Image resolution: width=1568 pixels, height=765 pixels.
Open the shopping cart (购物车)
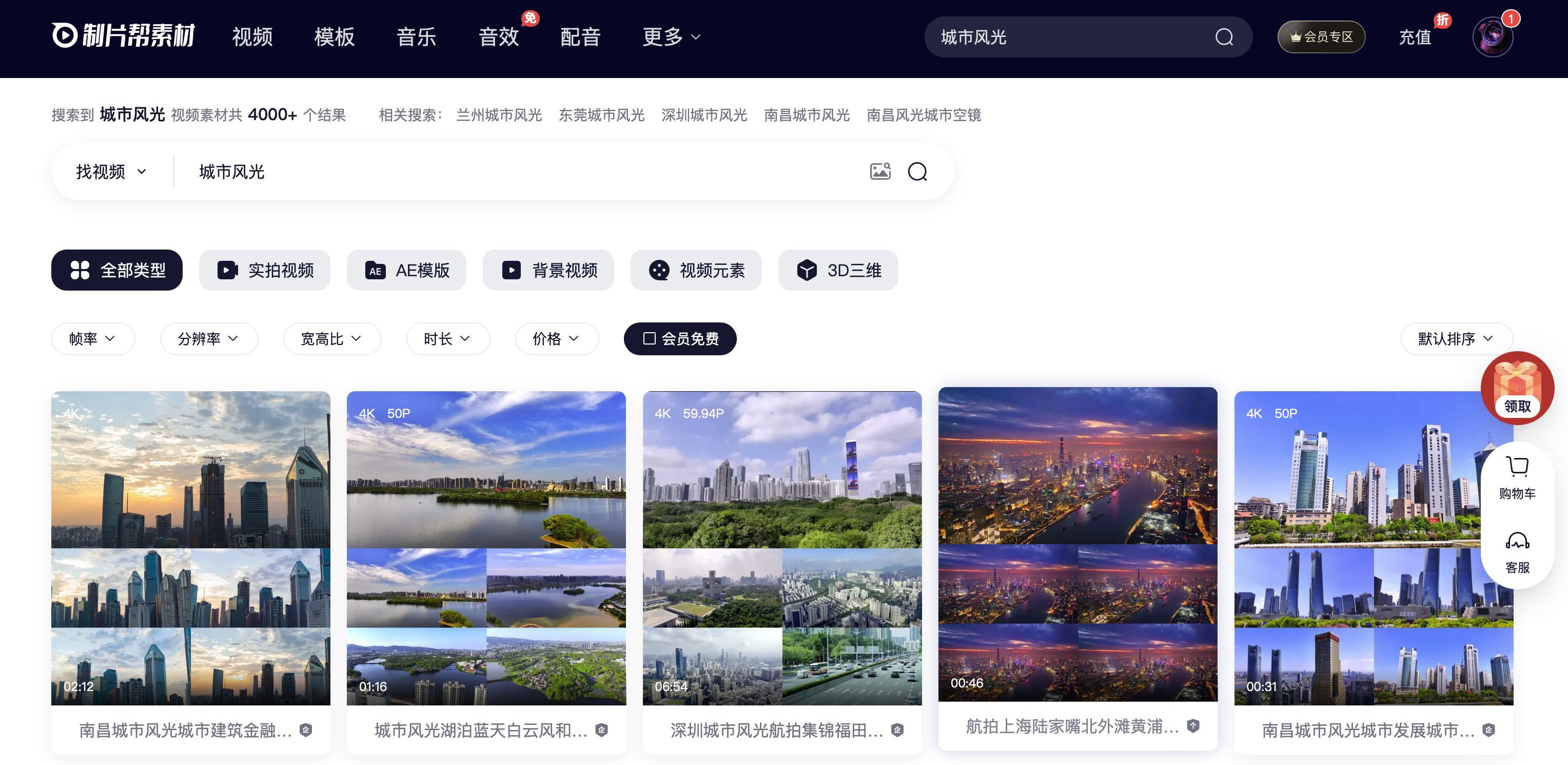1517,477
